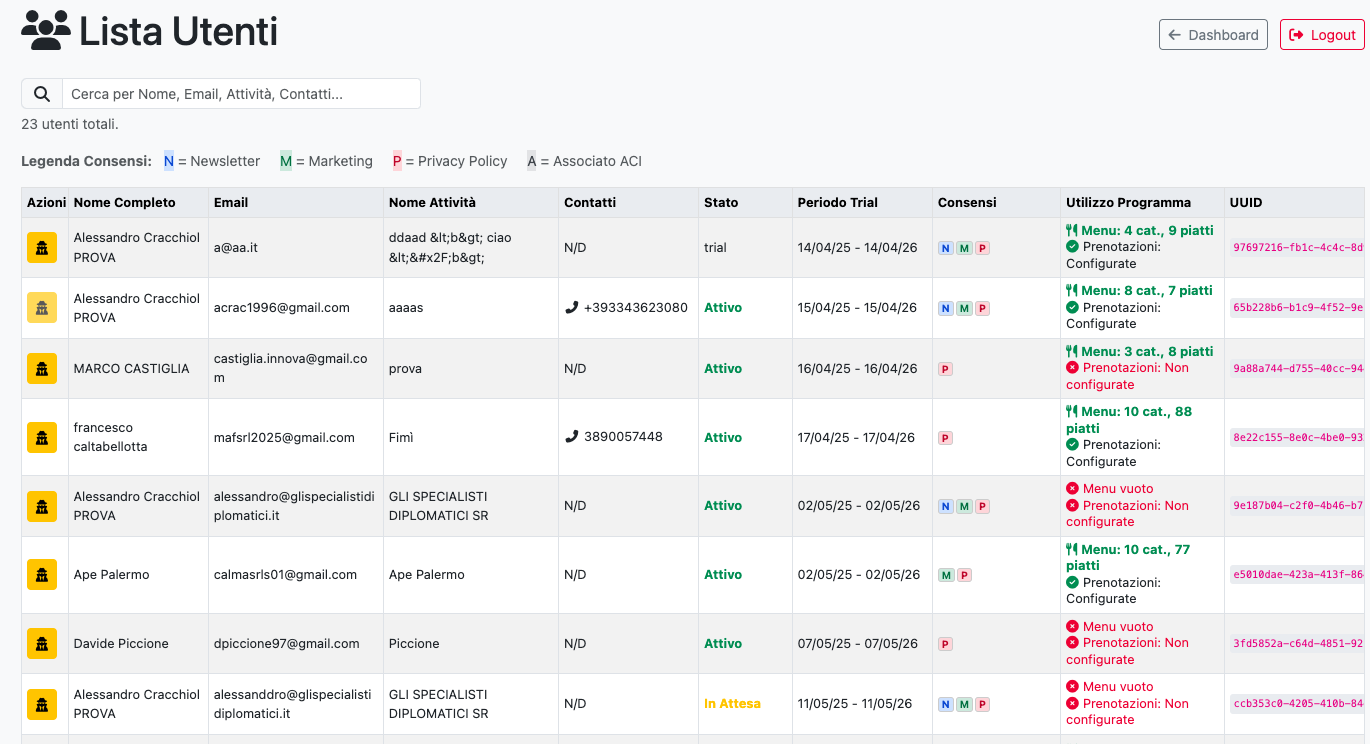The height and width of the screenshot is (744, 1370).
Task: Click action icon for francesco caltabellotta
Action: point(42,438)
